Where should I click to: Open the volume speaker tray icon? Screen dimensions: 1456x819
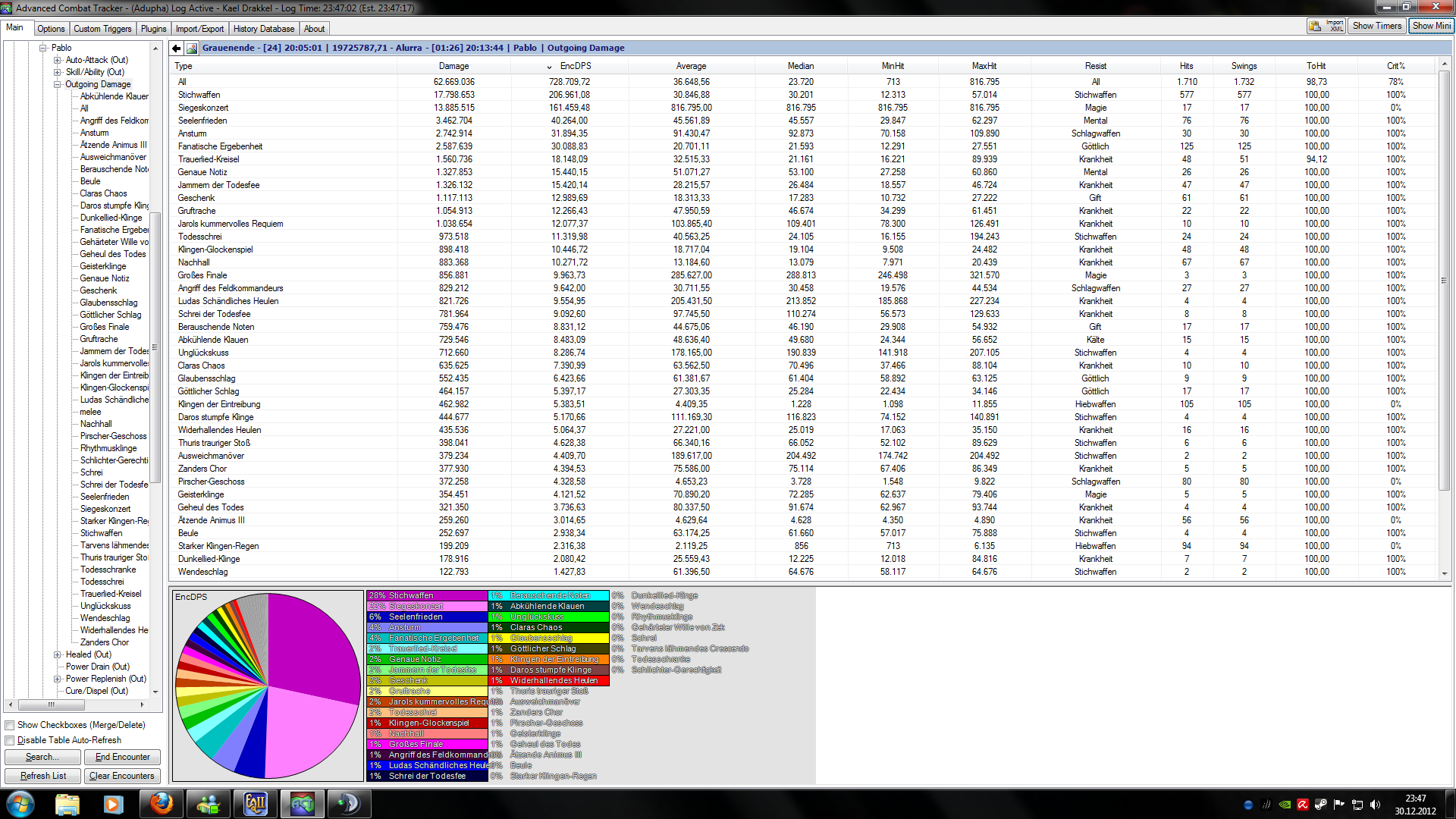tap(1376, 805)
